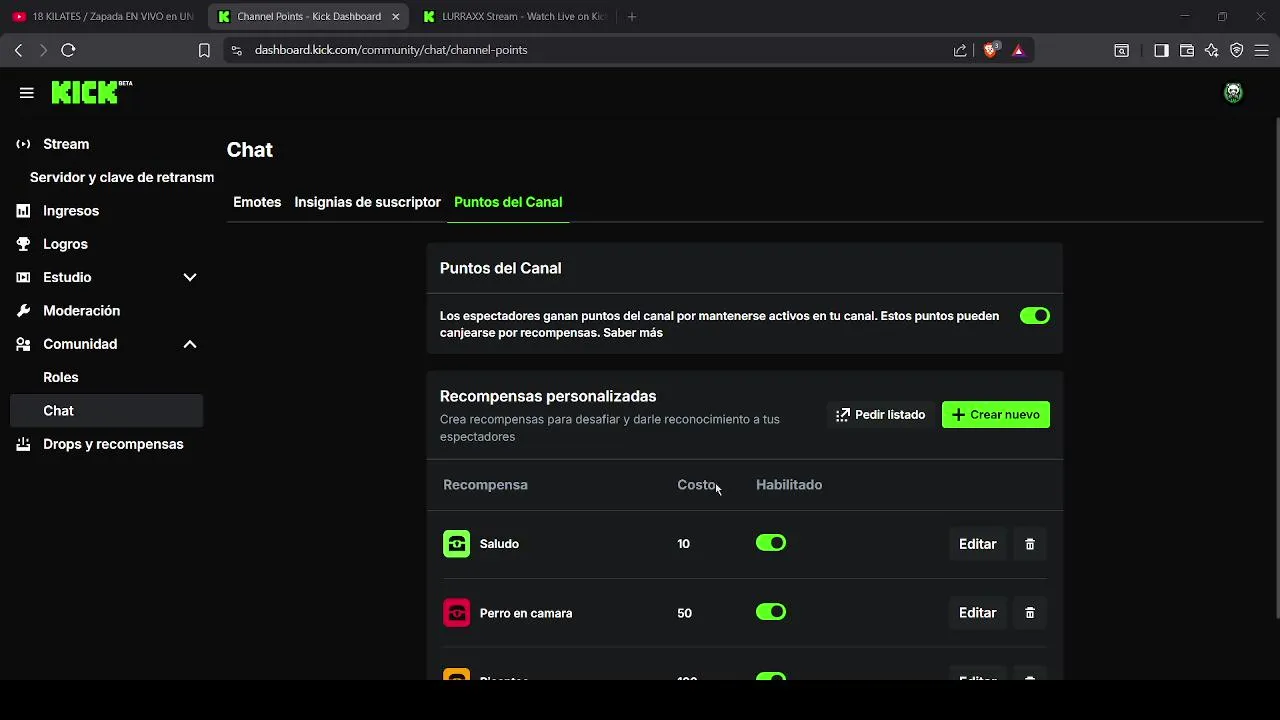Edit the Saludo reward
This screenshot has width=1280, height=720.
coord(977,544)
